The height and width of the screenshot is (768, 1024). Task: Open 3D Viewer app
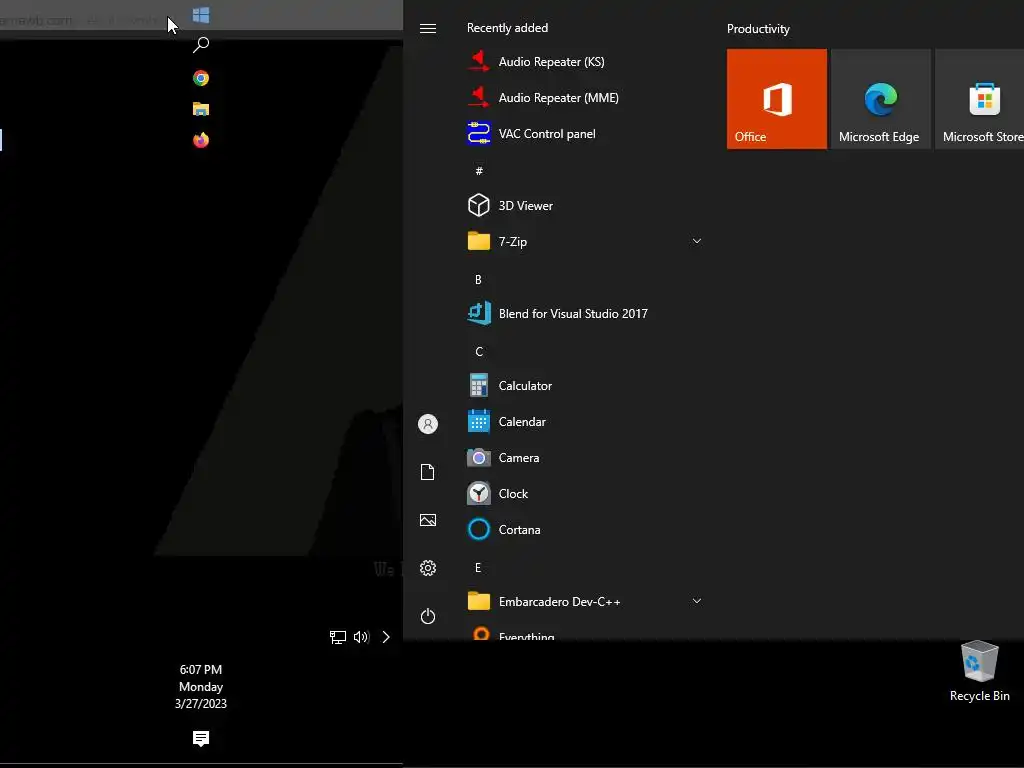[586, 206]
